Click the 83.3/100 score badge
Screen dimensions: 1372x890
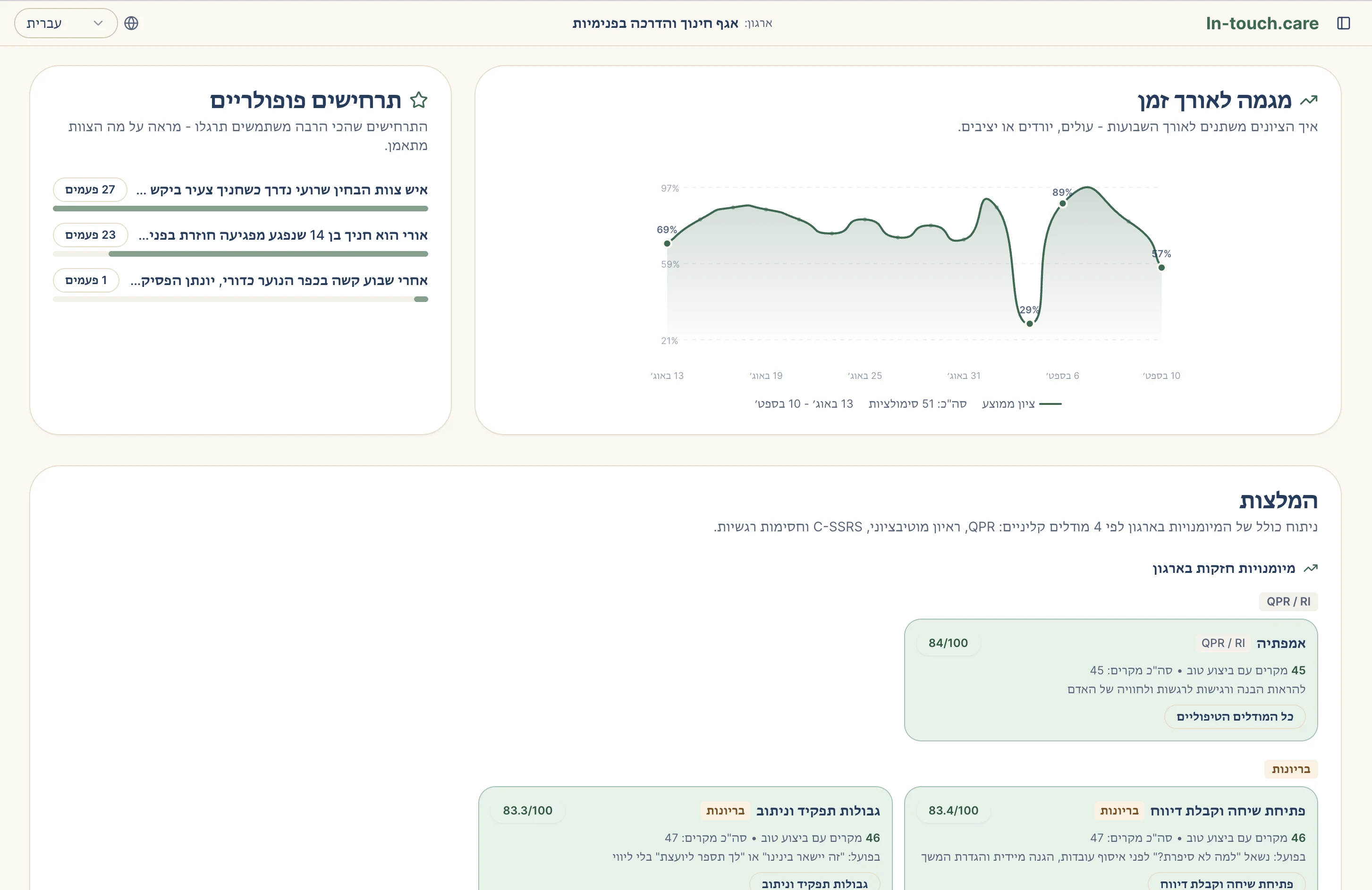[527, 811]
